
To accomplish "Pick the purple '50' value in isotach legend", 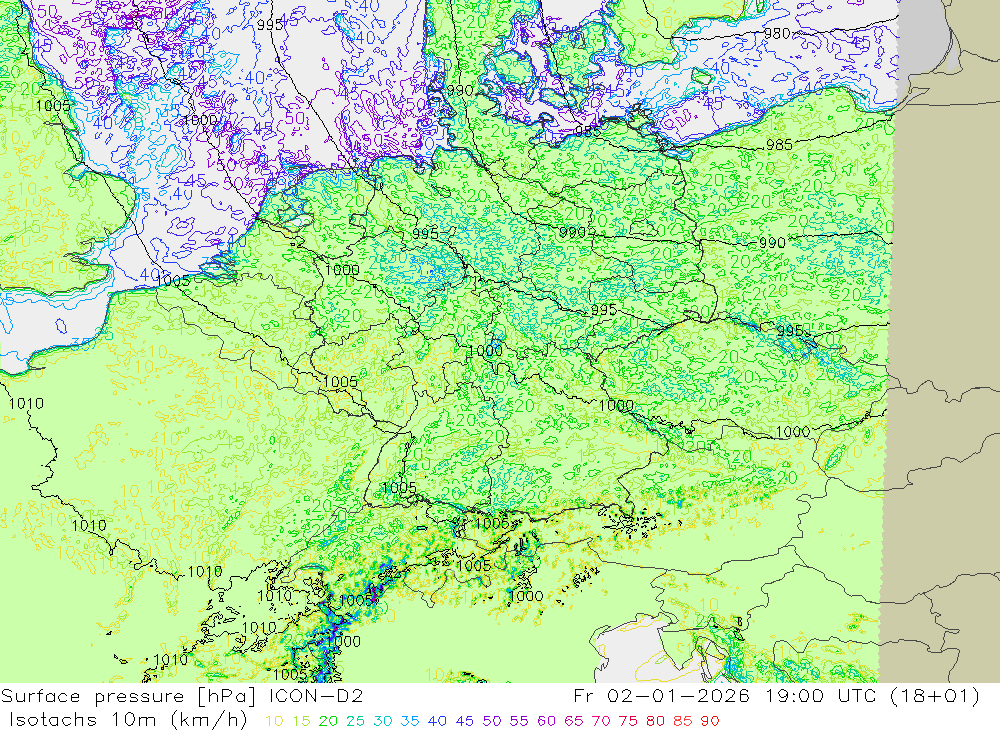I will pos(492,722).
